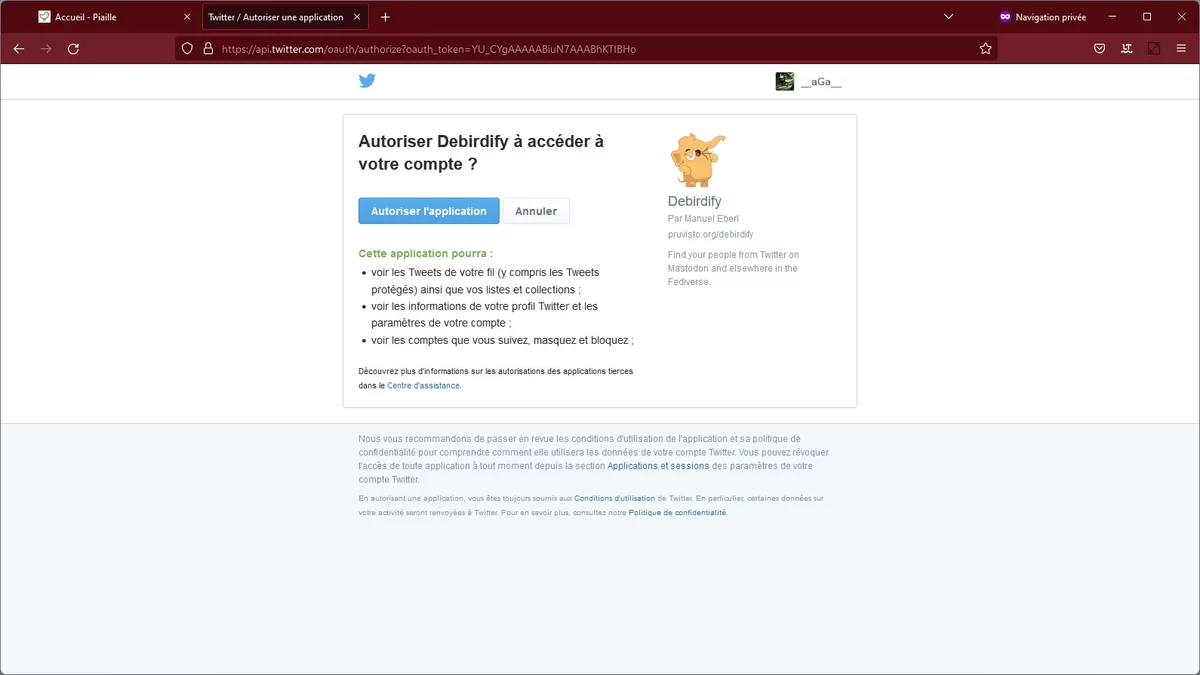Go back to the previous page

pos(19,48)
